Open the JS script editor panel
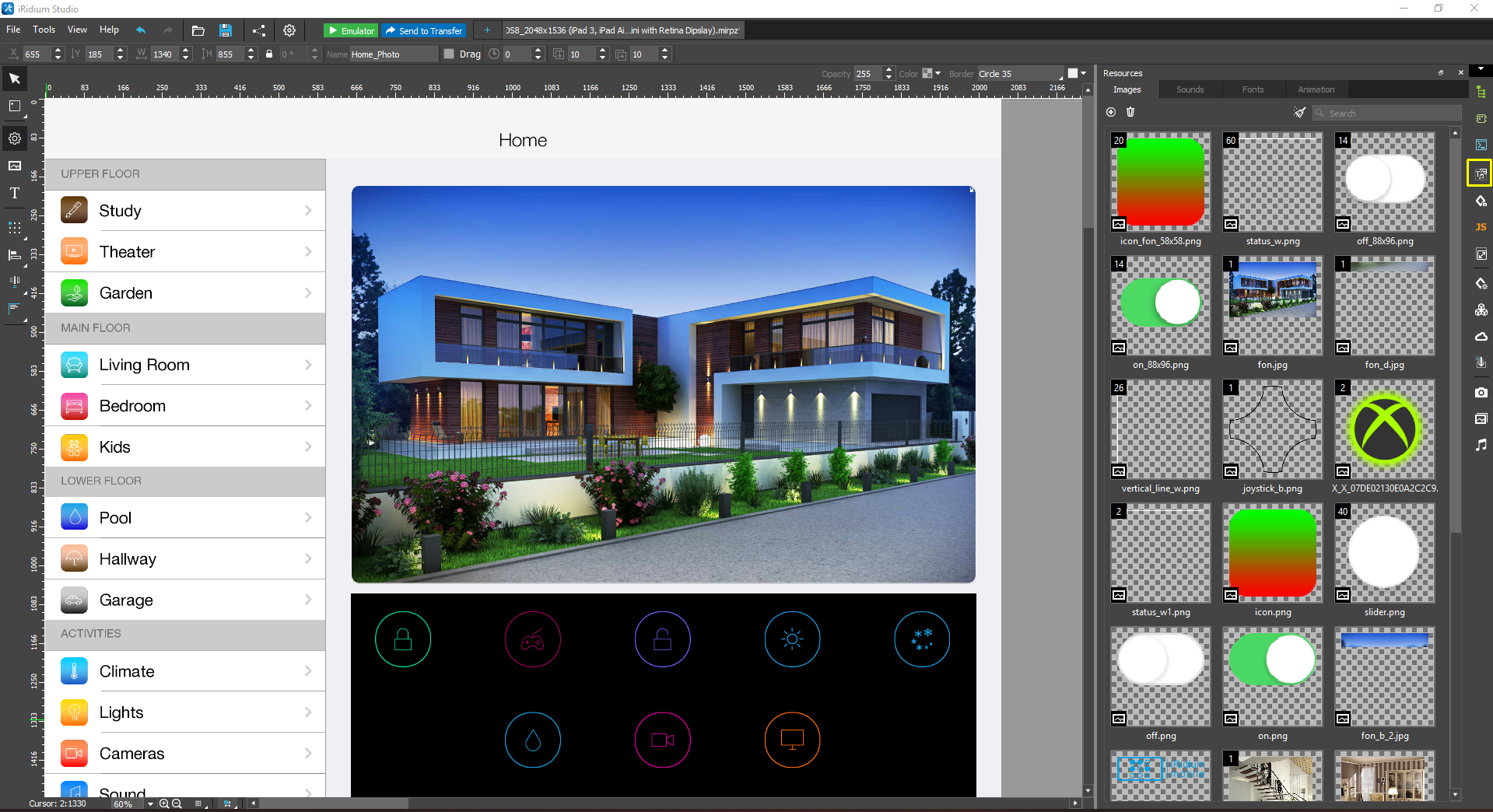The height and width of the screenshot is (812, 1493). click(1481, 227)
